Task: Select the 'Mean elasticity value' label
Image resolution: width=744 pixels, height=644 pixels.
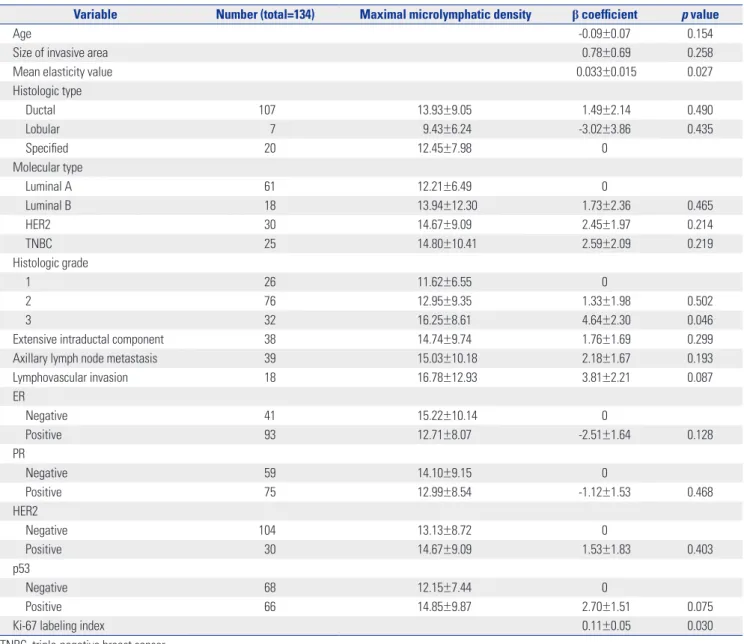Action: [x=63, y=72]
